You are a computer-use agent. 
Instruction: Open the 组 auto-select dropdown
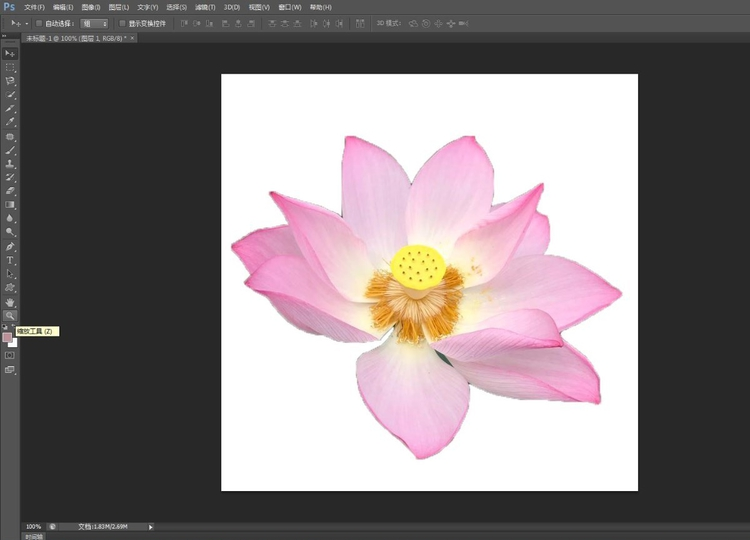[x=94, y=23]
